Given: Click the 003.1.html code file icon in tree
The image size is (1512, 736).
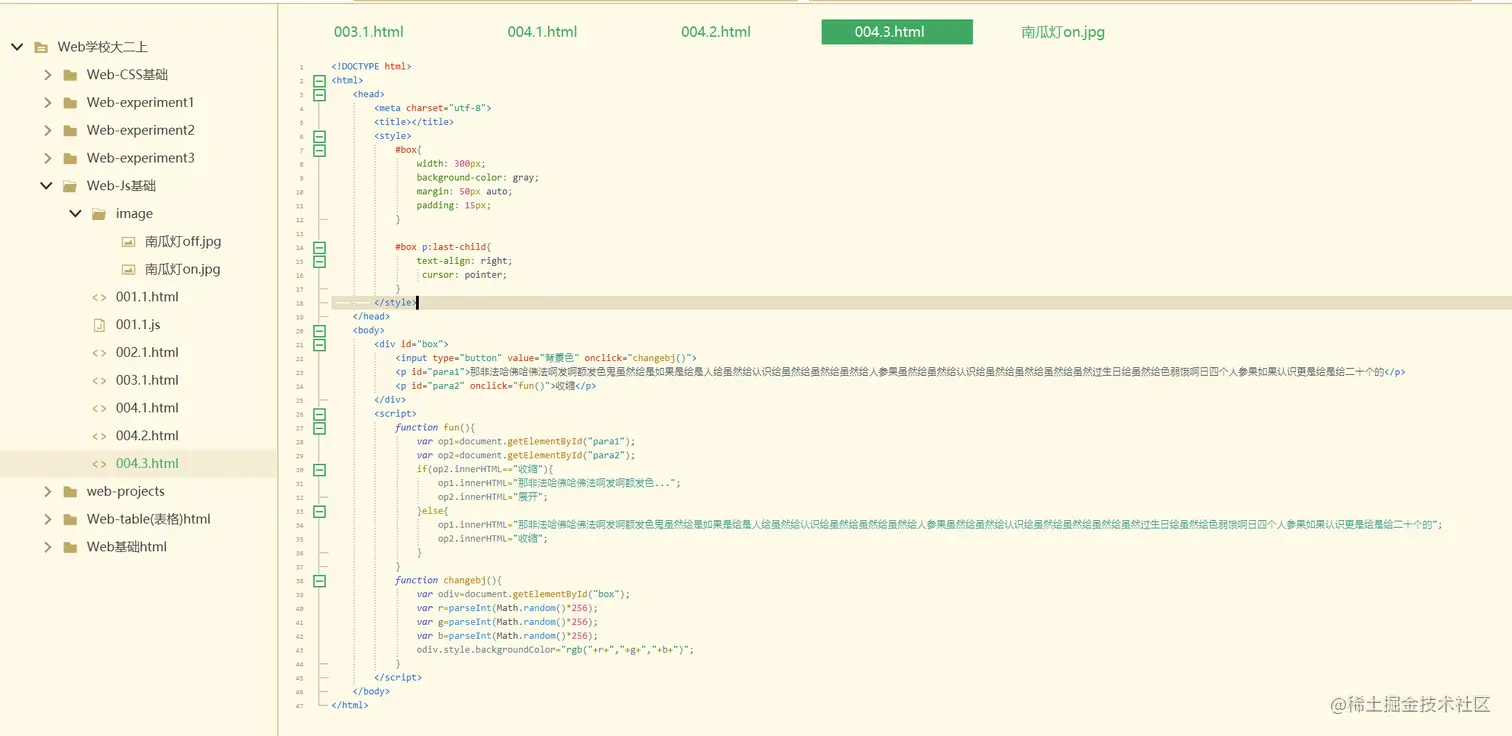Looking at the screenshot, I should 99,380.
